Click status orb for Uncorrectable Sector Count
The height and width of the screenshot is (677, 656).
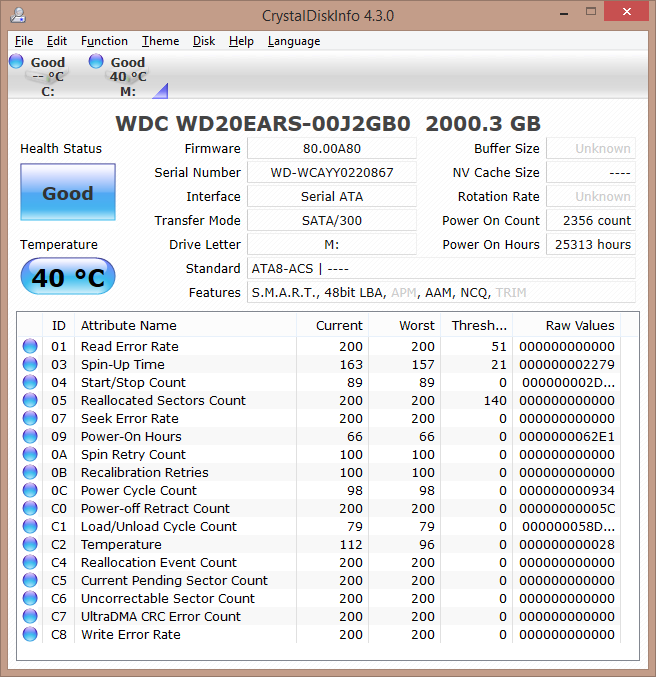coord(30,598)
